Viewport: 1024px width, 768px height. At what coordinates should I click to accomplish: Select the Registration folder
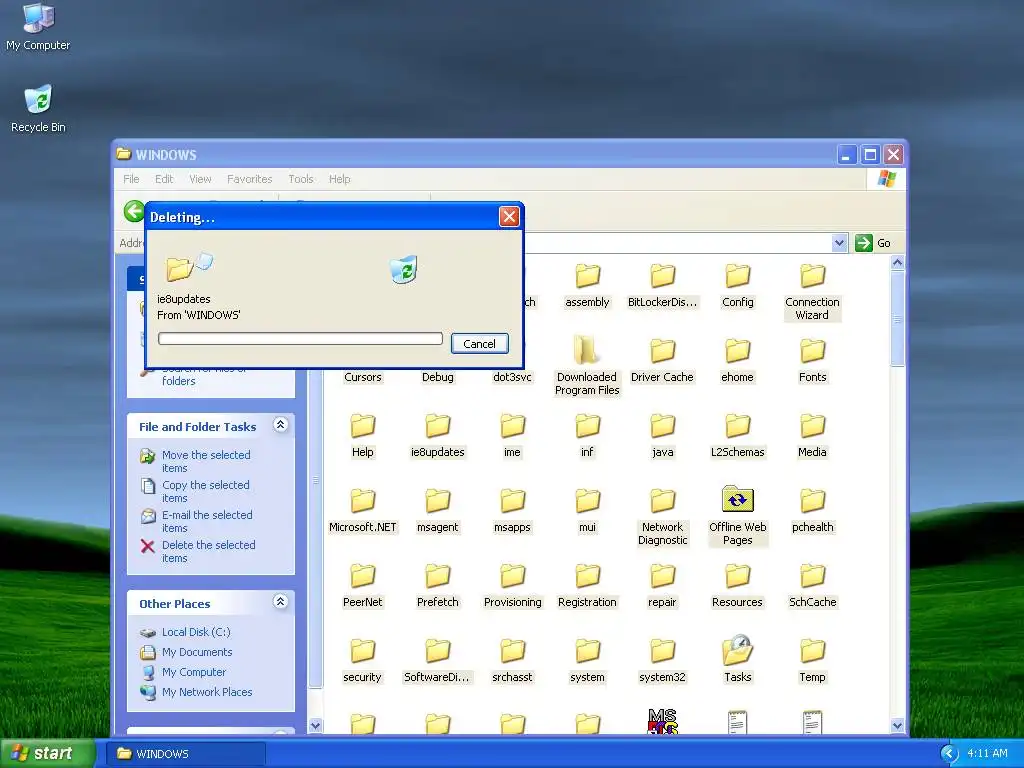point(587,586)
